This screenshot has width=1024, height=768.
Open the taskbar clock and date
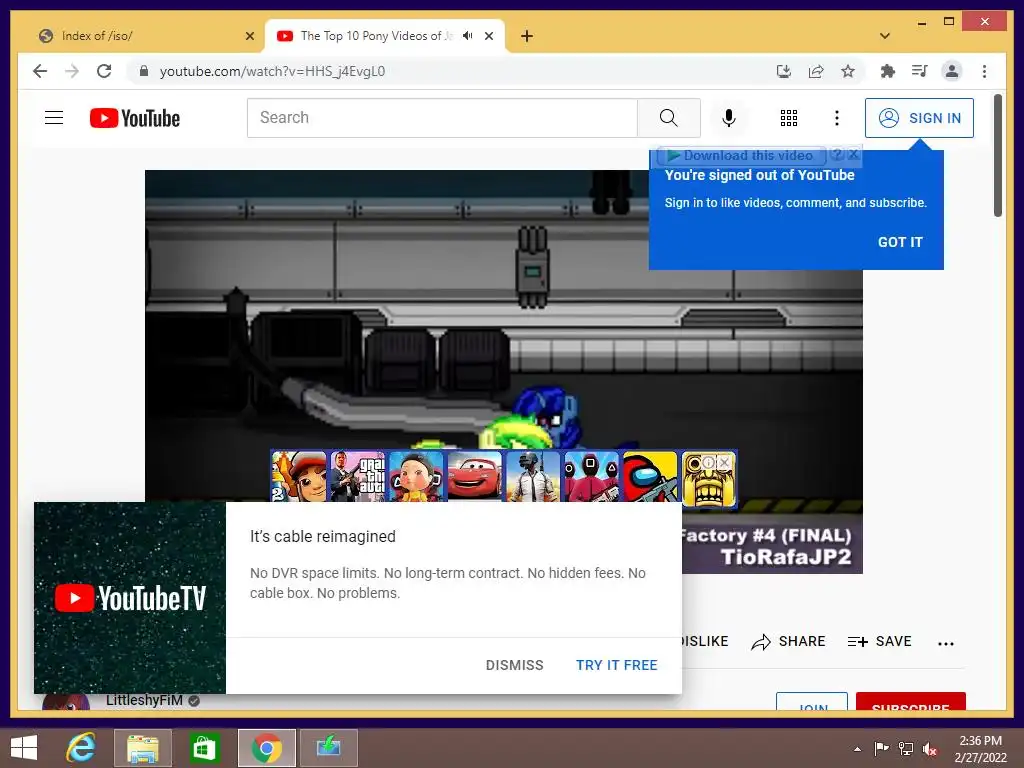[980, 749]
